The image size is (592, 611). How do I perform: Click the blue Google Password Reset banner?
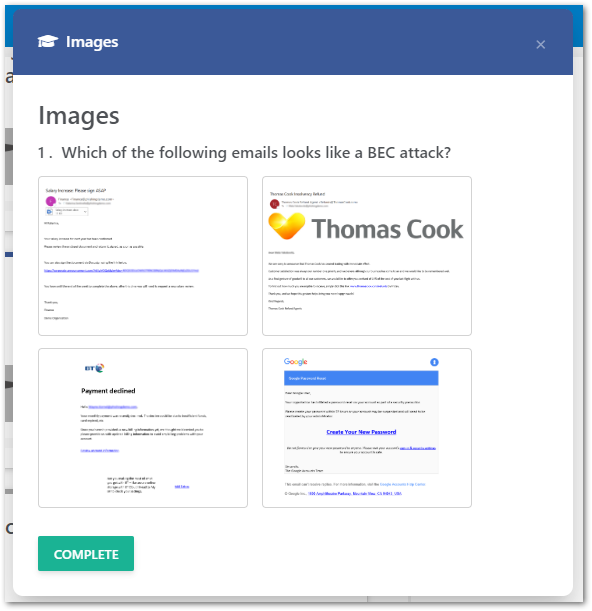pyautogui.click(x=361, y=378)
